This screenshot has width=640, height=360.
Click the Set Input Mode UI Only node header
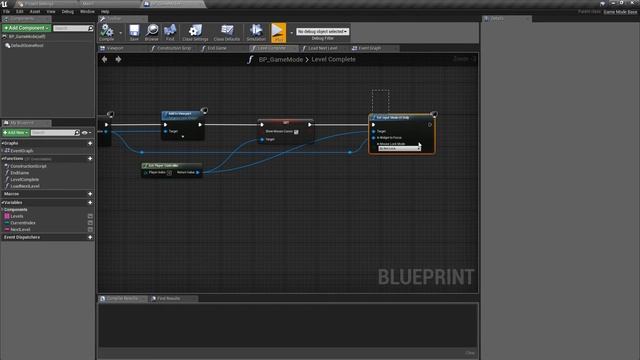[401, 118]
